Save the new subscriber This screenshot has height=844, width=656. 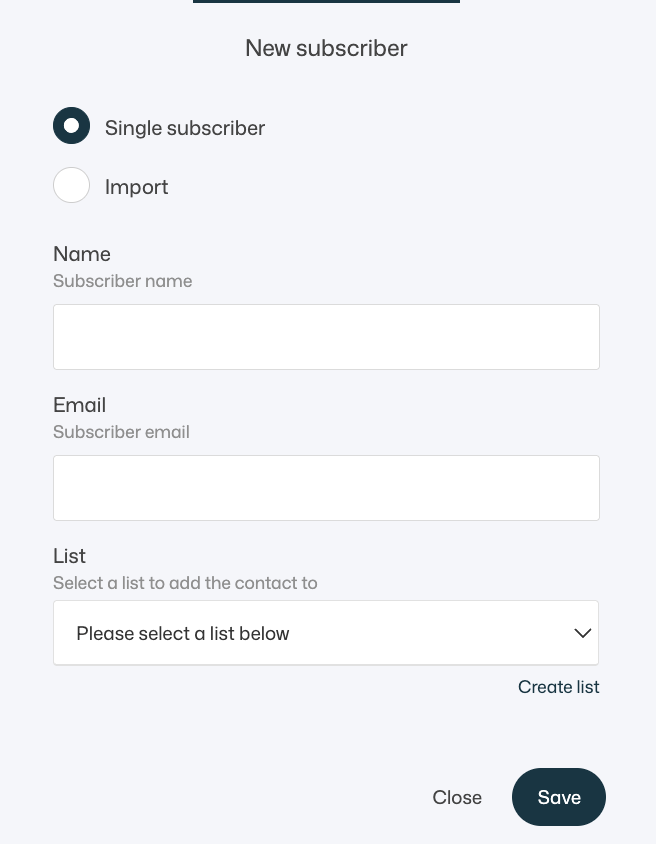(x=559, y=797)
